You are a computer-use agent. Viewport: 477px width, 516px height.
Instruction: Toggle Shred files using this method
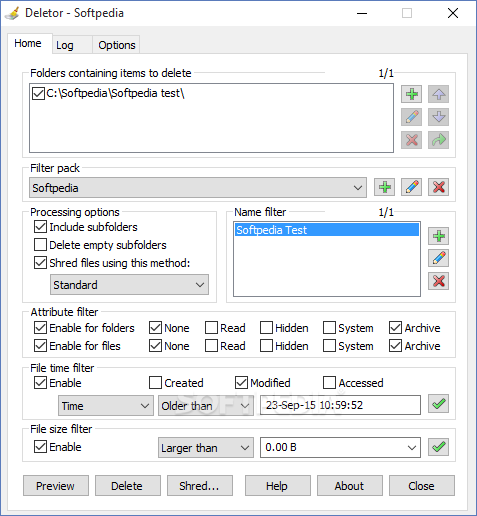[x=40, y=263]
